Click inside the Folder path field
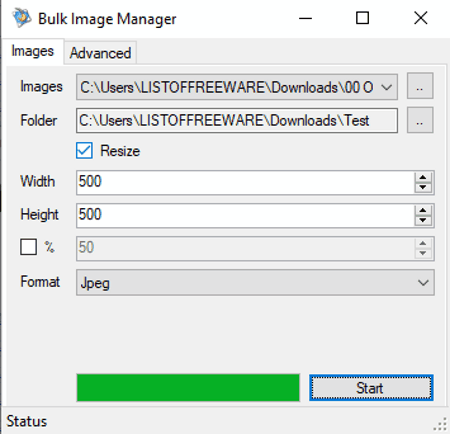This screenshot has height=434, width=450. tap(237, 120)
